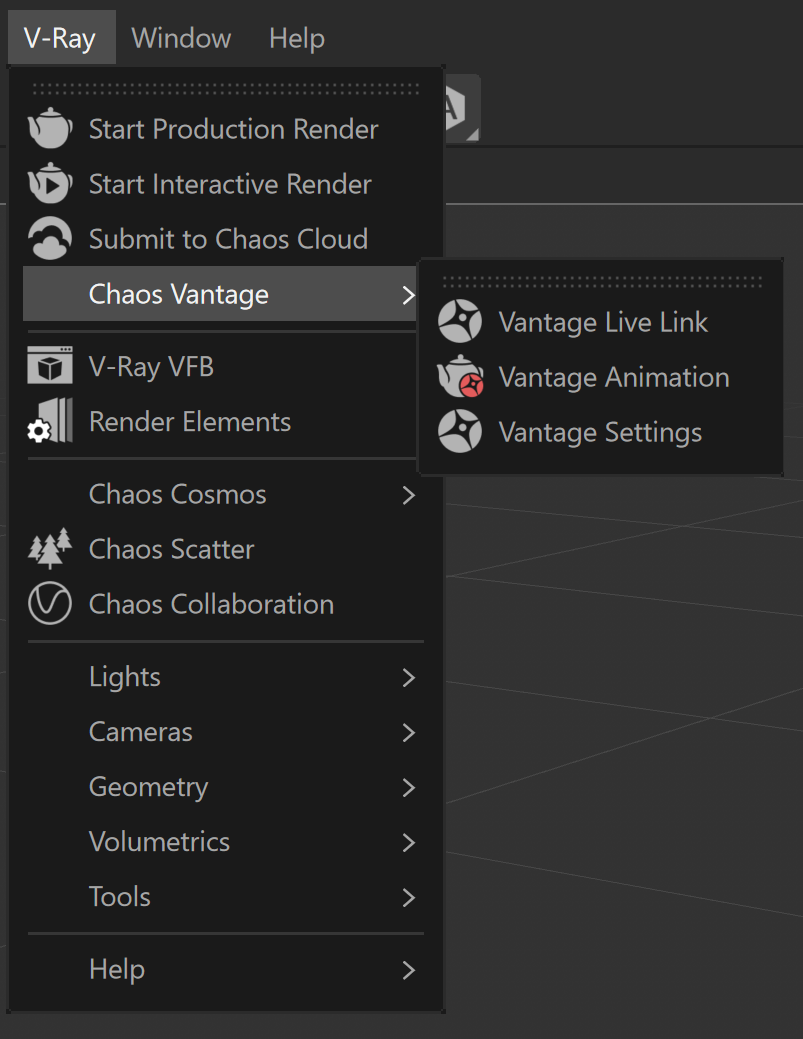The height and width of the screenshot is (1039, 803).
Task: Open the Help menu in menu bar
Action: [297, 38]
